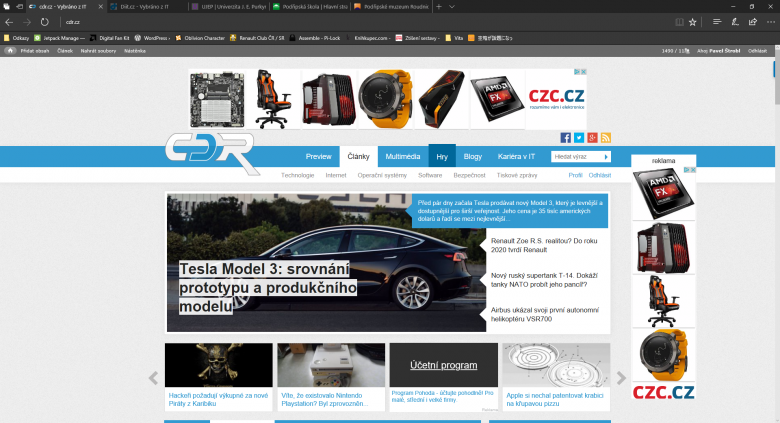780x423 pixels.
Task: Click the admin bar home icon
Action: (x=10, y=51)
